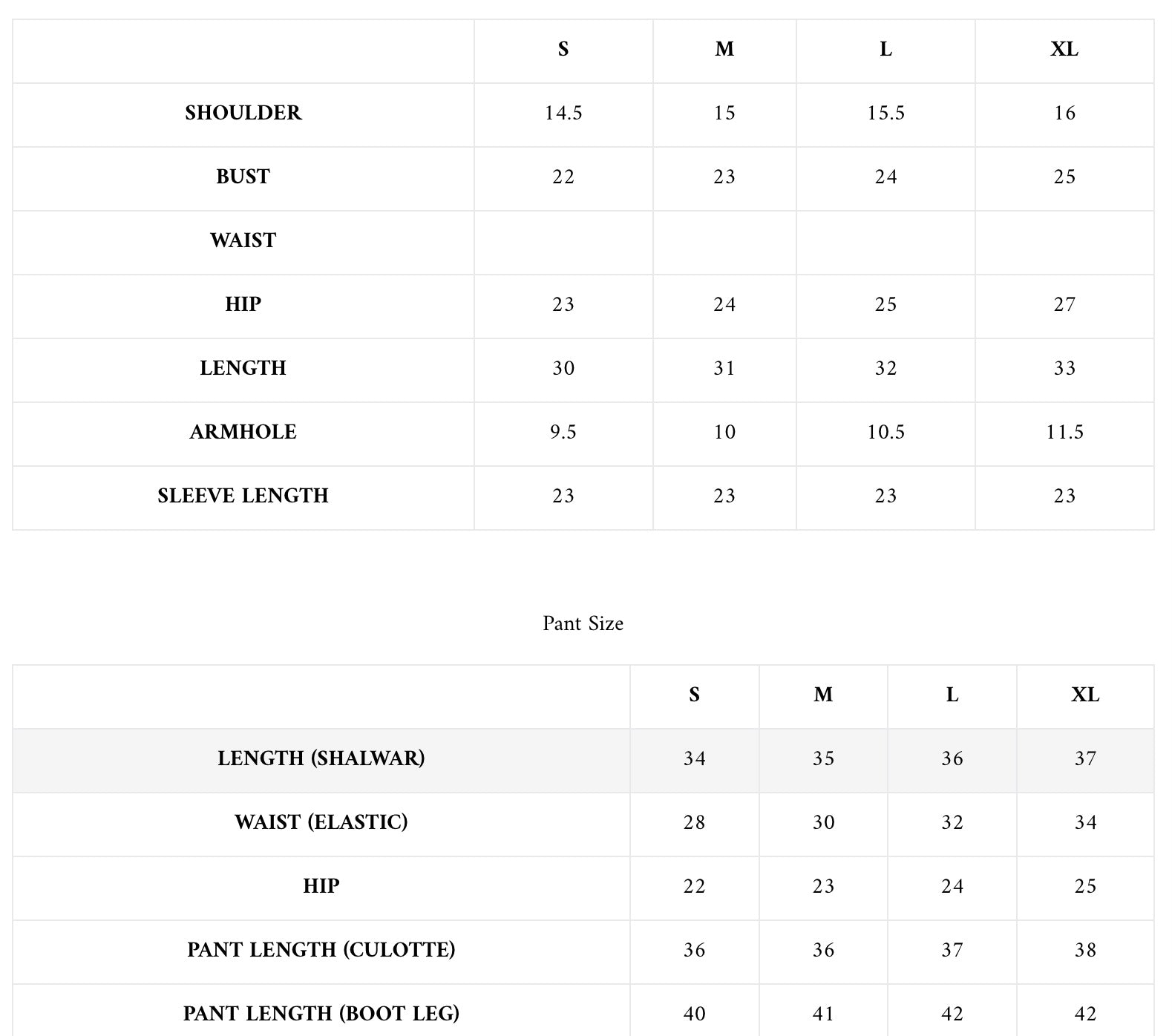Click the S column header in Pant table
This screenshot has width=1172, height=1036.
tap(694, 695)
